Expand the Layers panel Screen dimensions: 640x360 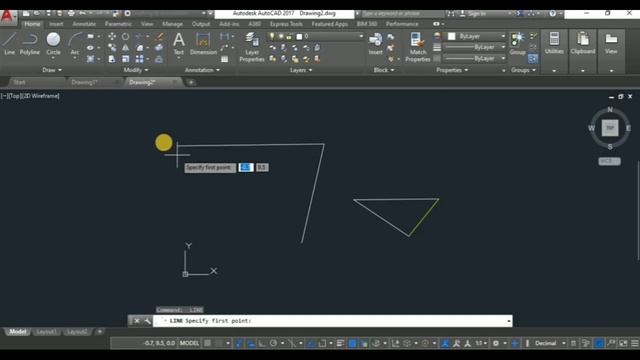[x=301, y=70]
